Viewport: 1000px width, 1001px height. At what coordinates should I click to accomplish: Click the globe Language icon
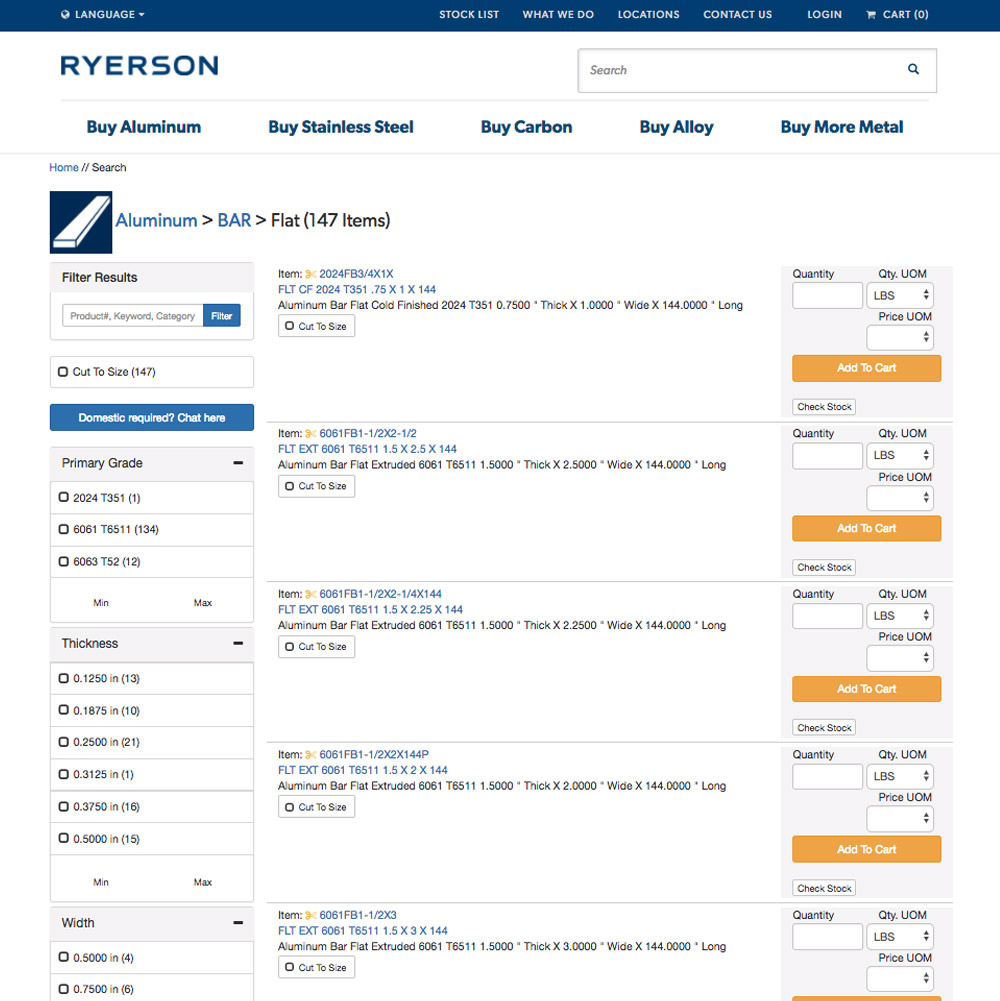tap(65, 14)
